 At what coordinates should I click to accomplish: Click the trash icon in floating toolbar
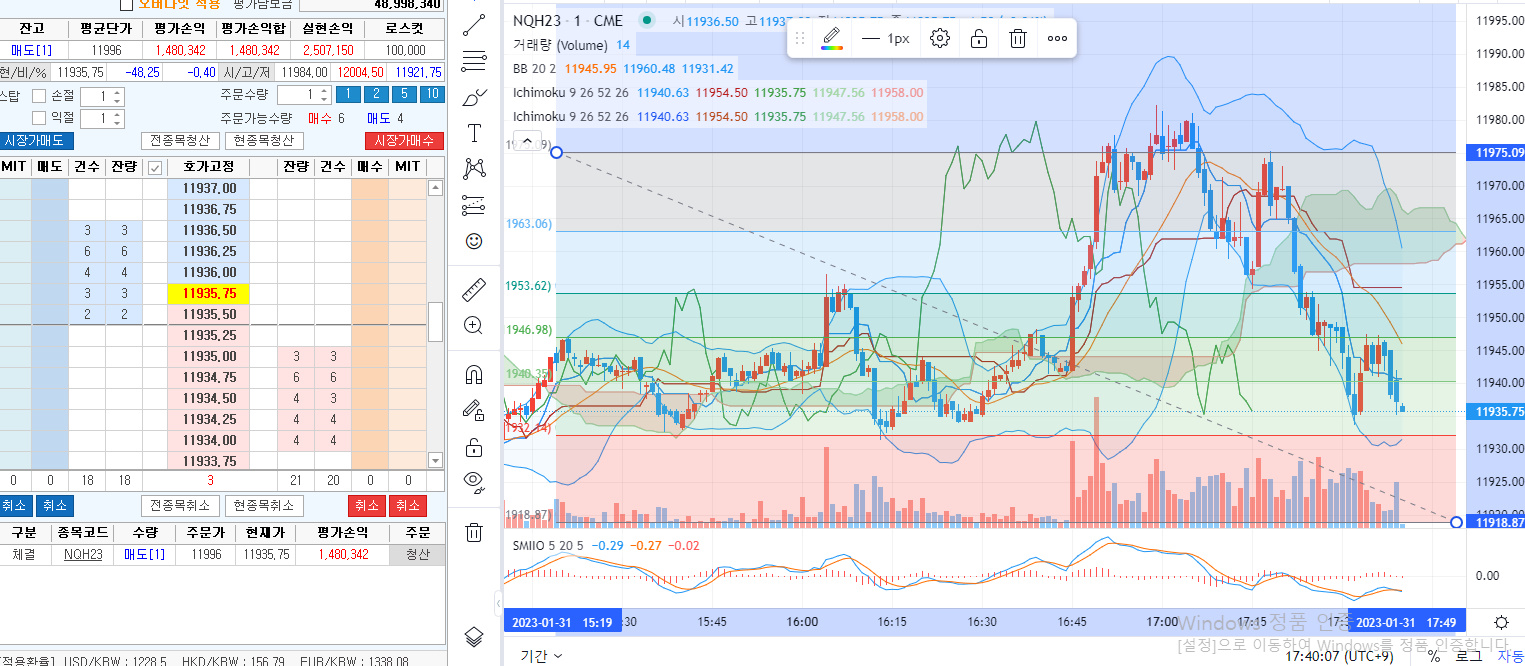[x=1018, y=39]
